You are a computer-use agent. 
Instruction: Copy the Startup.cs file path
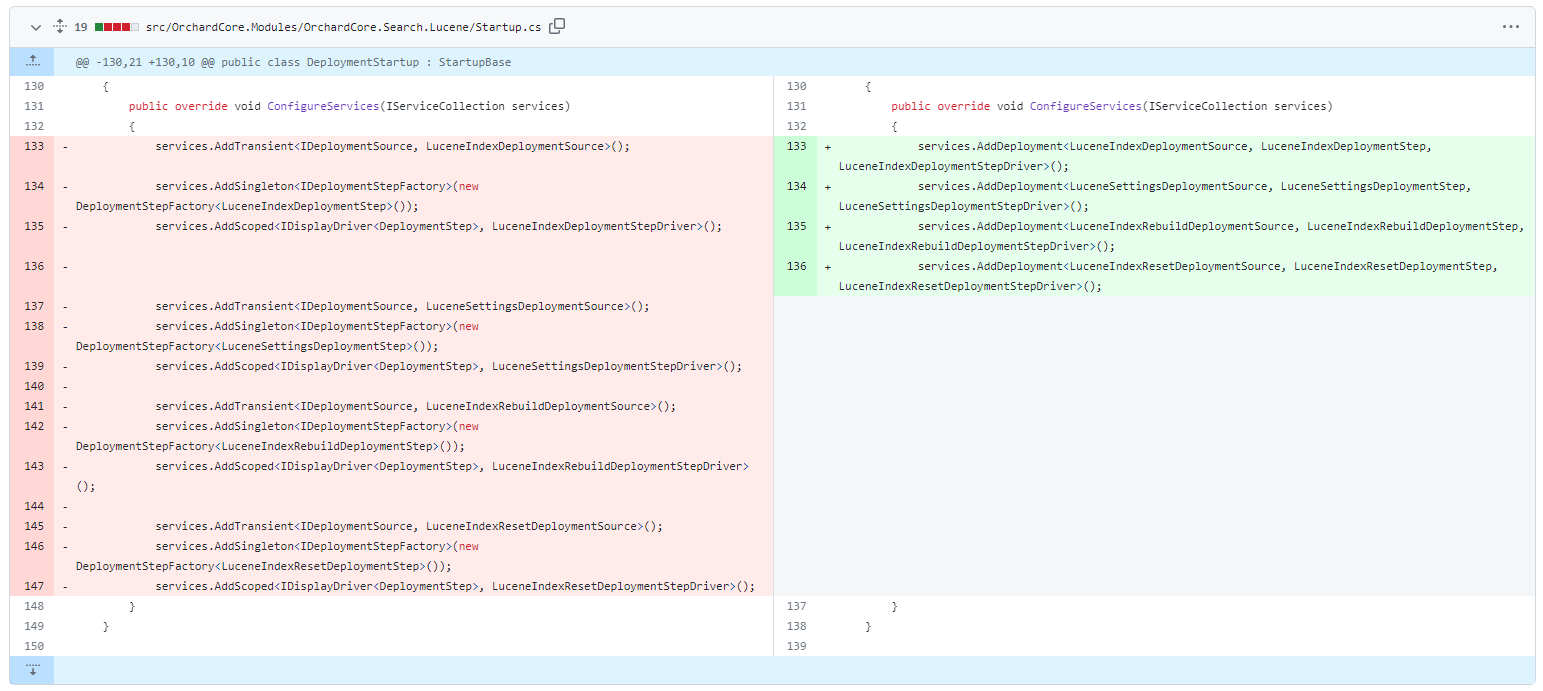(557, 26)
